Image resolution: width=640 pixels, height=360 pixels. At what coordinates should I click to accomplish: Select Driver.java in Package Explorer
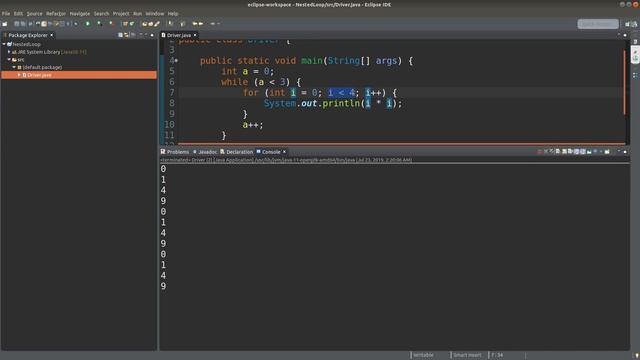pyautogui.click(x=79, y=75)
